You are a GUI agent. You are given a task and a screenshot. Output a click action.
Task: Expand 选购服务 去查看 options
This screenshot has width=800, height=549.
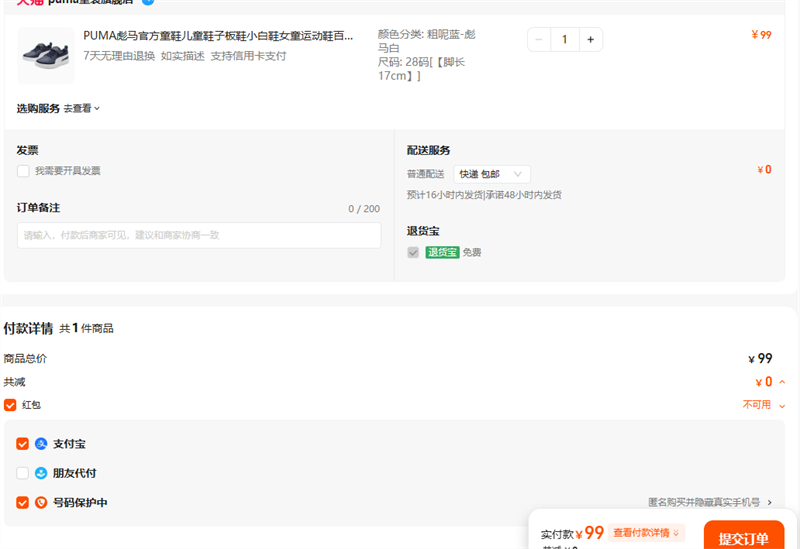click(82, 108)
